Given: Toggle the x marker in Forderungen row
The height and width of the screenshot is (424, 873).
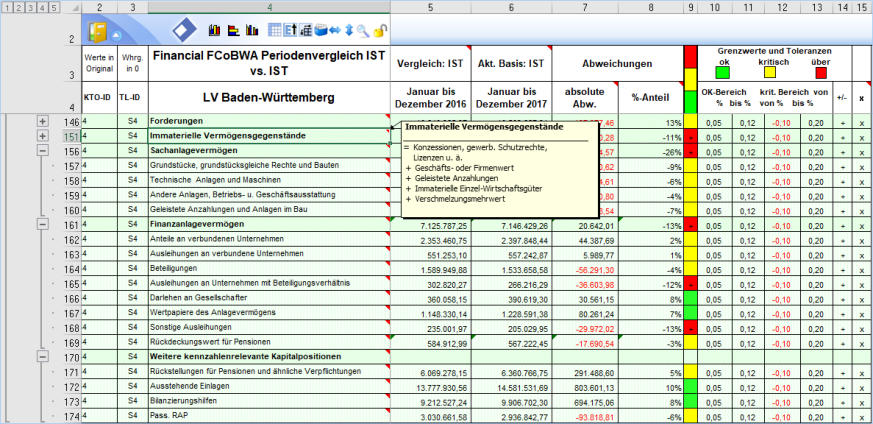Looking at the screenshot, I should coord(861,122).
